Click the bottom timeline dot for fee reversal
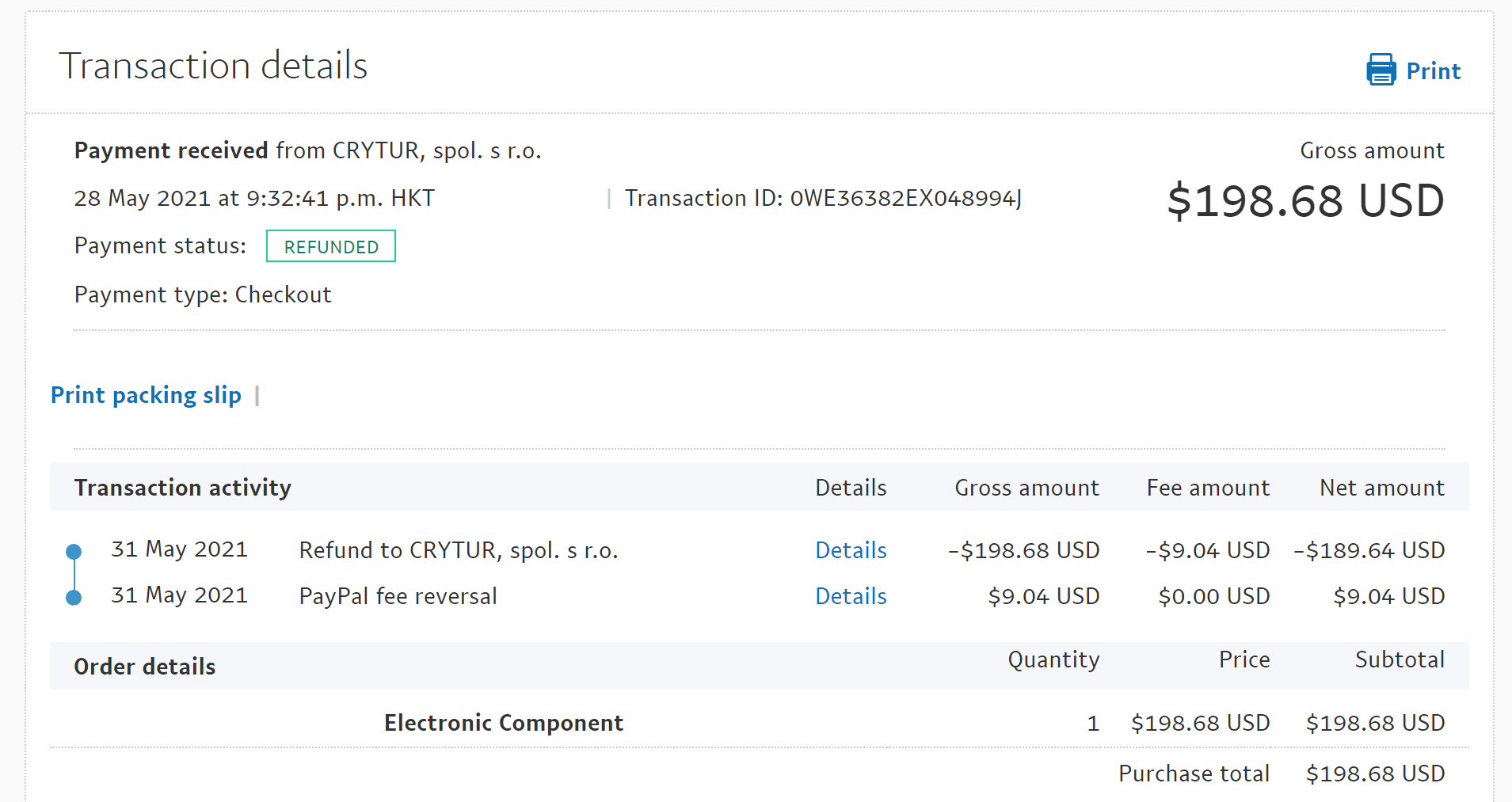 [x=74, y=598]
